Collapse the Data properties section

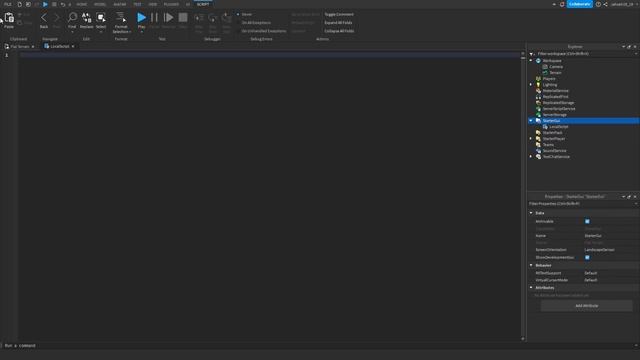coord(531,213)
